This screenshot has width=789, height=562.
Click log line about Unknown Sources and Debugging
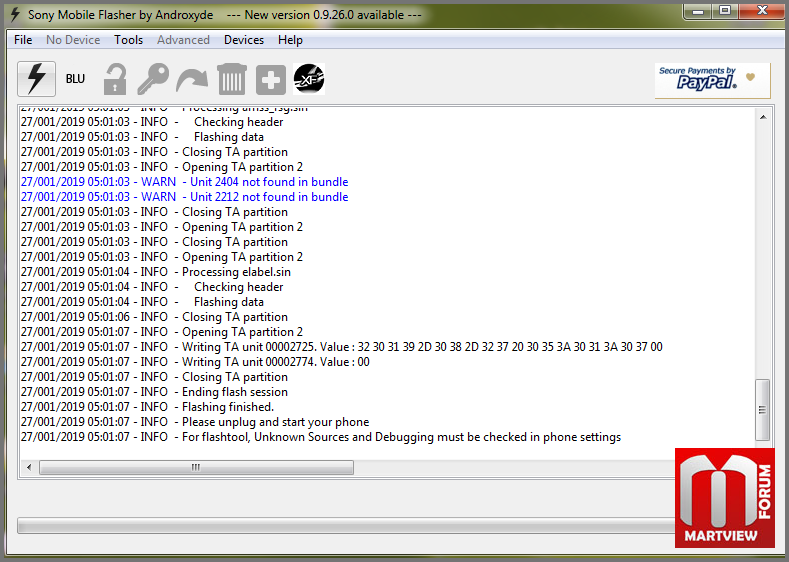click(321, 437)
